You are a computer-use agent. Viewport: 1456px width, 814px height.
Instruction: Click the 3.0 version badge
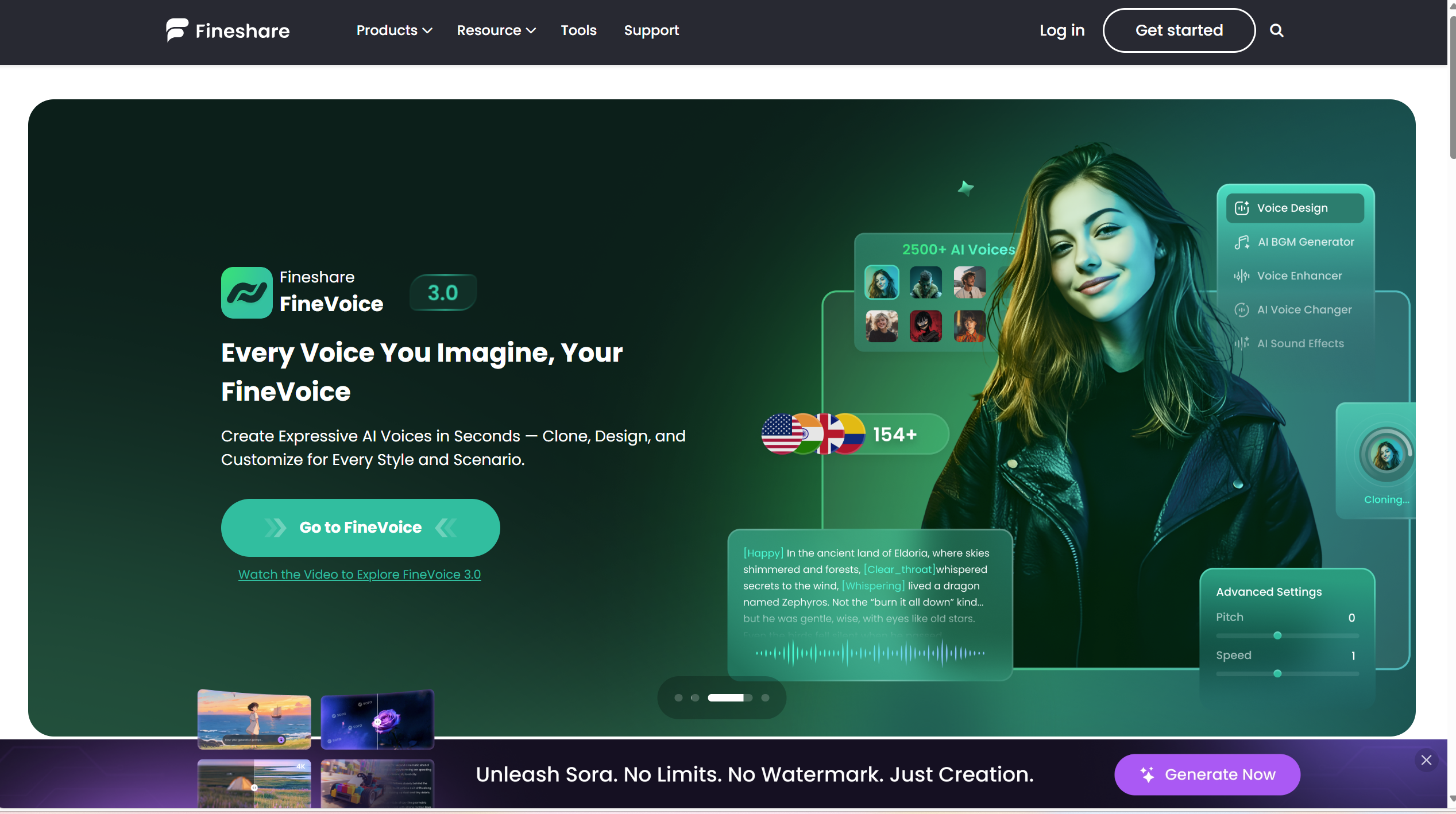point(443,293)
